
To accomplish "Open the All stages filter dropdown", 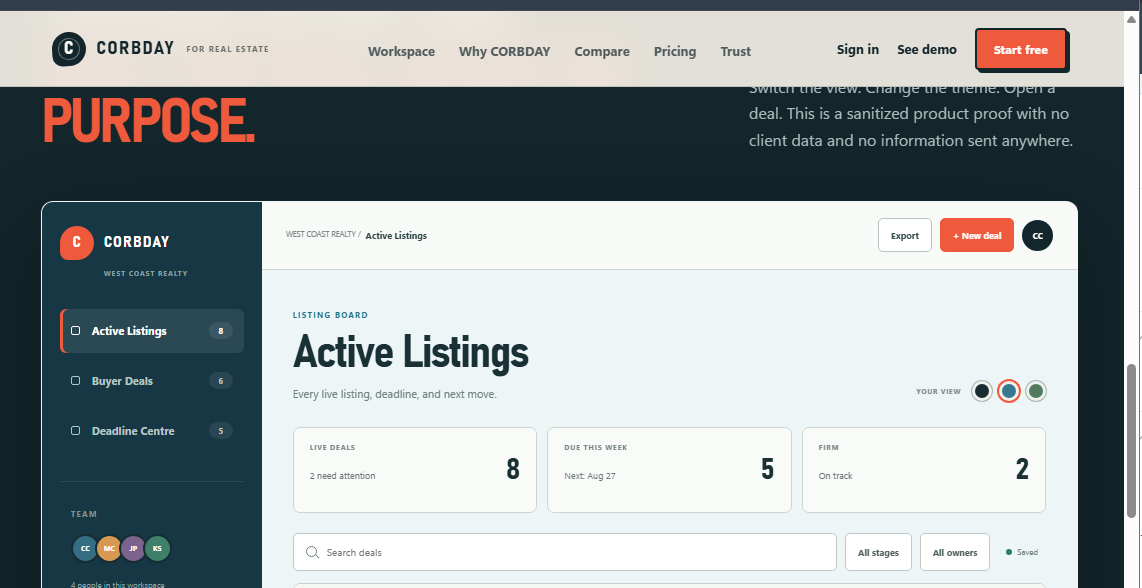I will [x=878, y=552].
